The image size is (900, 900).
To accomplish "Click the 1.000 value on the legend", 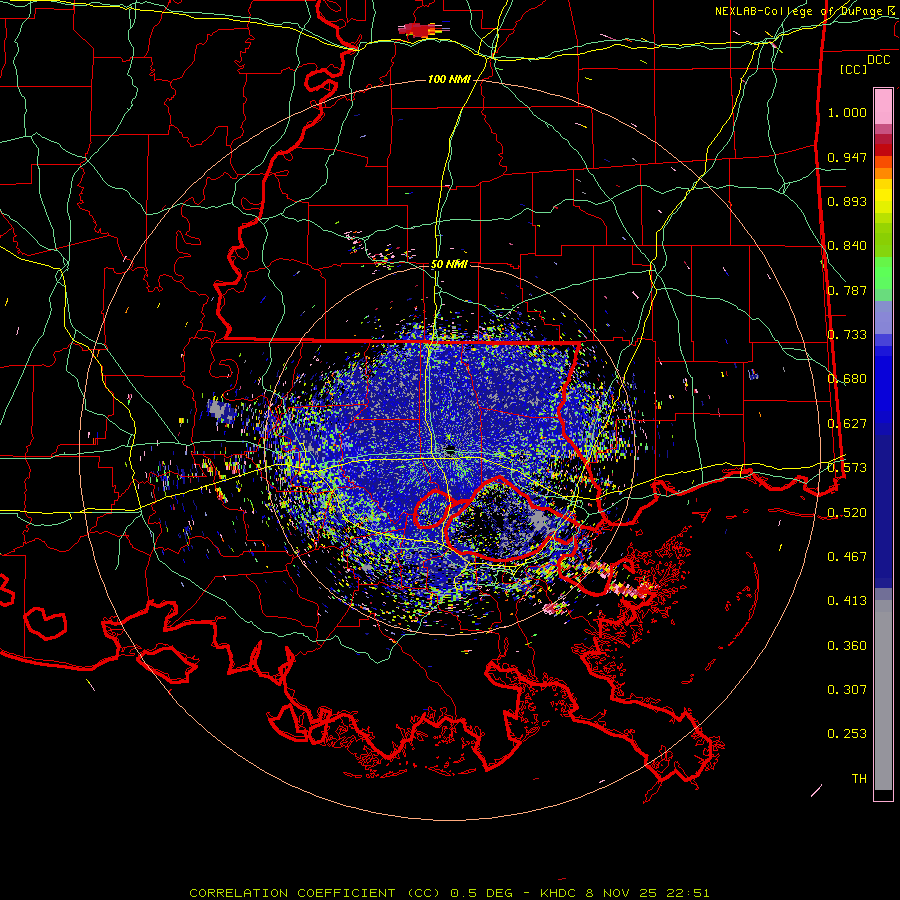I will [847, 112].
